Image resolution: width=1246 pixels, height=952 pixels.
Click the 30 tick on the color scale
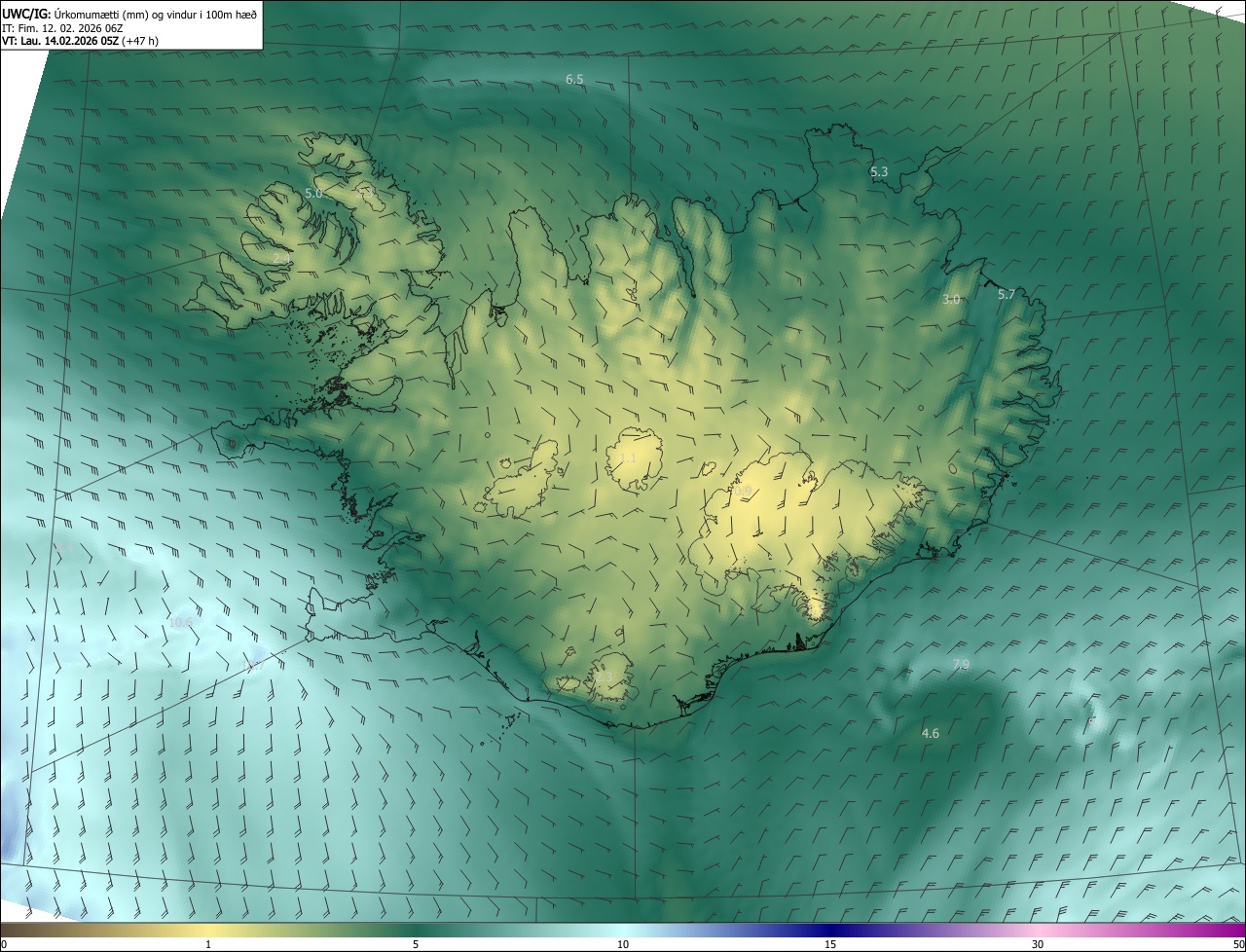pyautogui.click(x=1038, y=944)
